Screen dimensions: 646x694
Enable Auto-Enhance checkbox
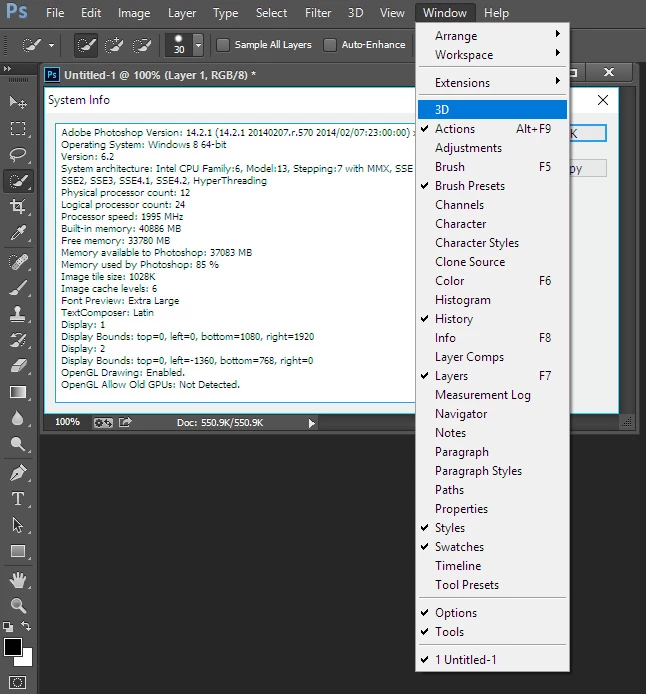(x=330, y=45)
